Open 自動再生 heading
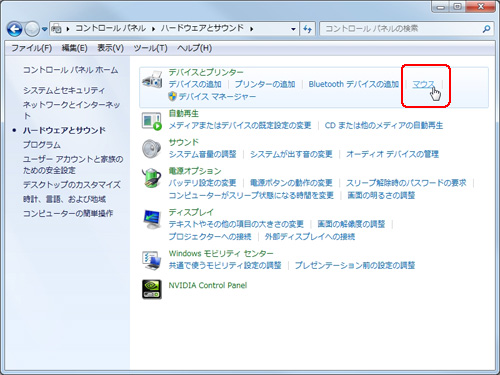The width and height of the screenshot is (500, 375). coord(184,114)
